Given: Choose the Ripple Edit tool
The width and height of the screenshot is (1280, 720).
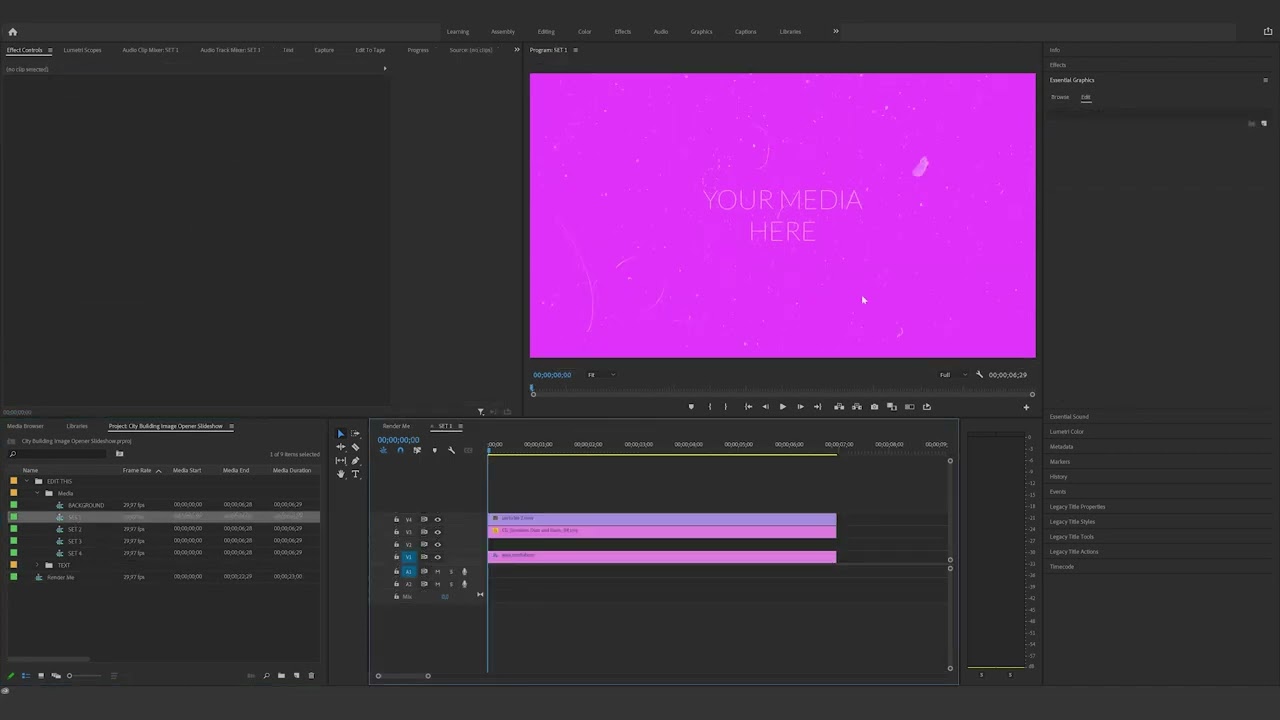Looking at the screenshot, I should [340, 447].
